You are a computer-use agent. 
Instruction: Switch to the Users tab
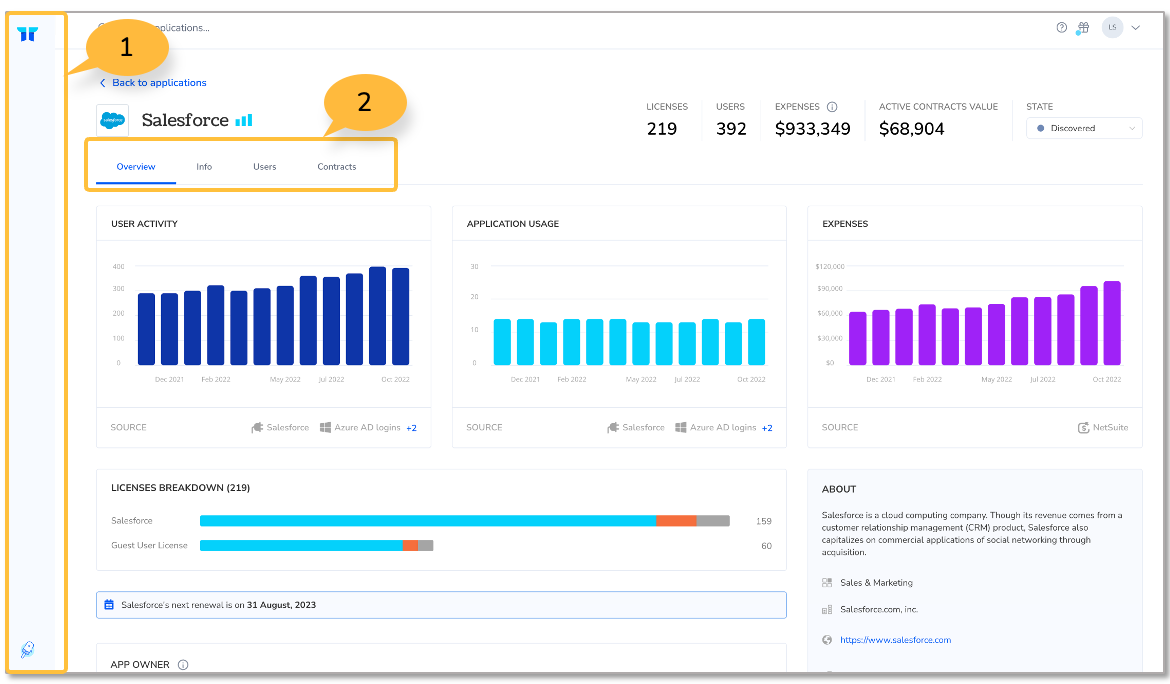click(264, 167)
